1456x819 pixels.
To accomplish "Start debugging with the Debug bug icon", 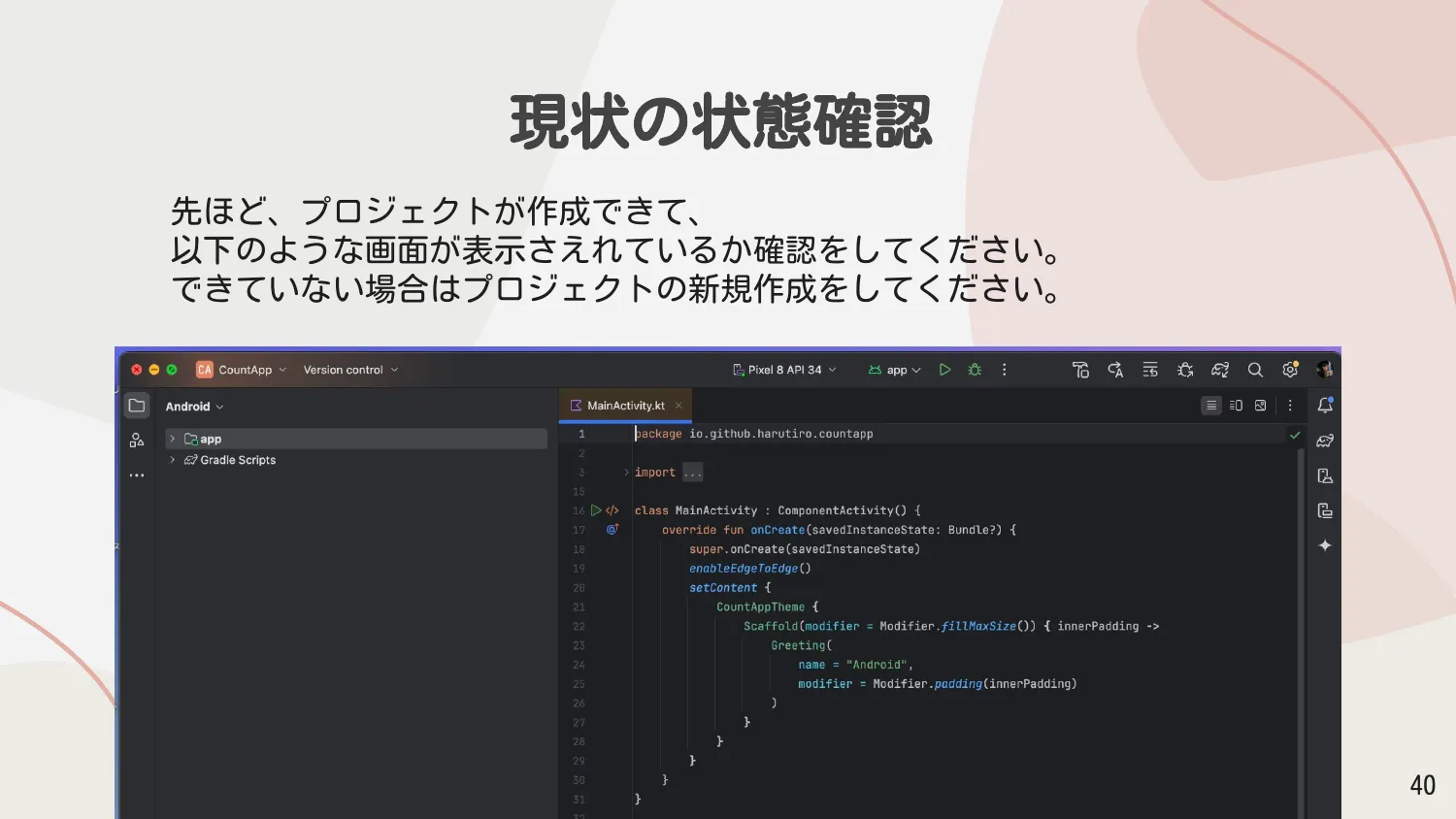I will click(975, 370).
